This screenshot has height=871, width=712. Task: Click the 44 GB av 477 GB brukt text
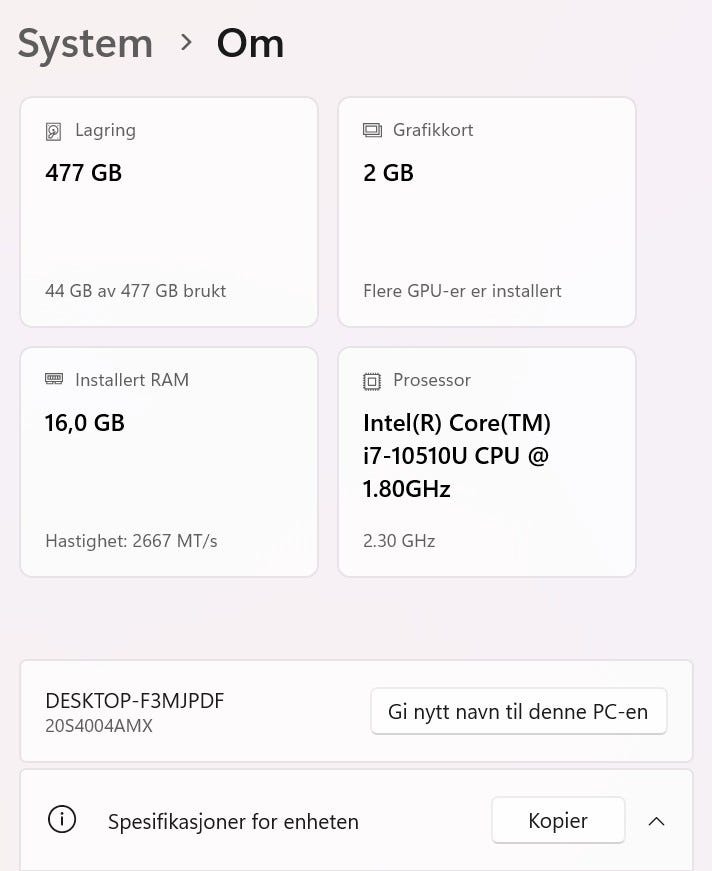[x=135, y=291]
